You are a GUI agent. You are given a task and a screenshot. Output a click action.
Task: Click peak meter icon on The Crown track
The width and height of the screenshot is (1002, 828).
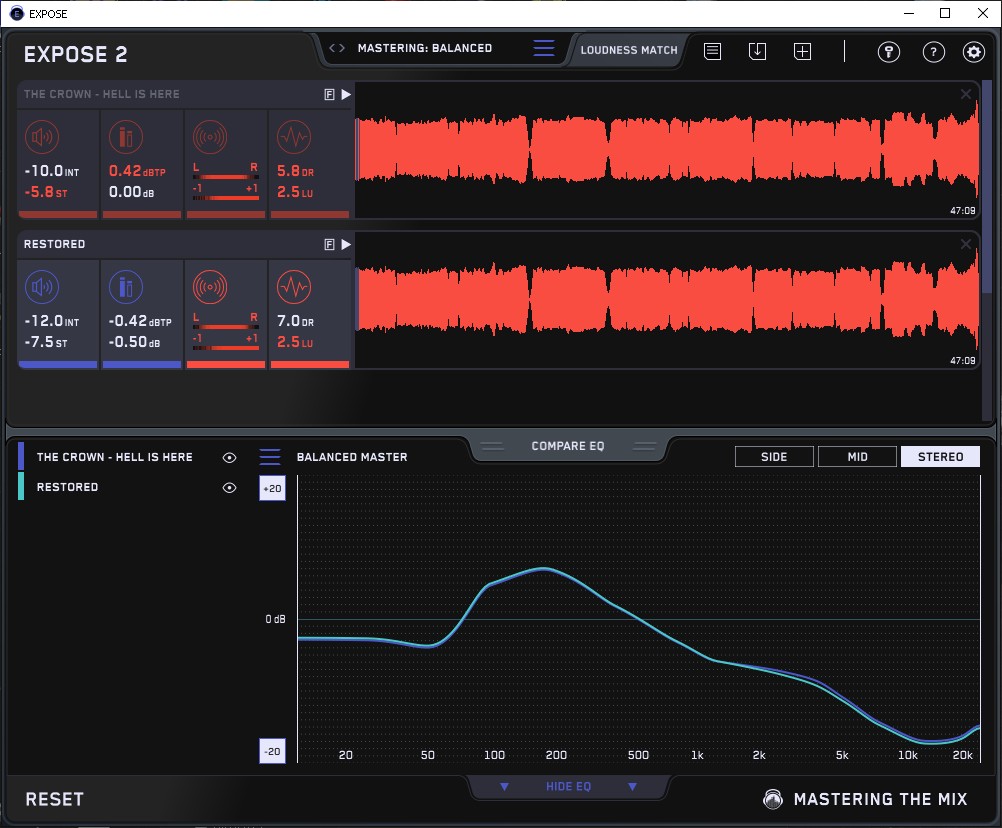[x=126, y=137]
